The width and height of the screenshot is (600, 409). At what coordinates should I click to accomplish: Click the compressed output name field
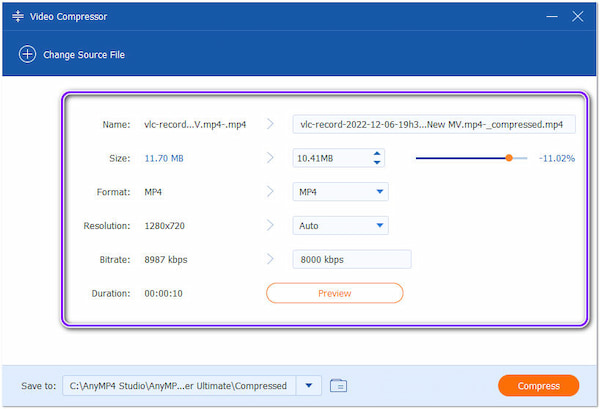pyautogui.click(x=434, y=124)
